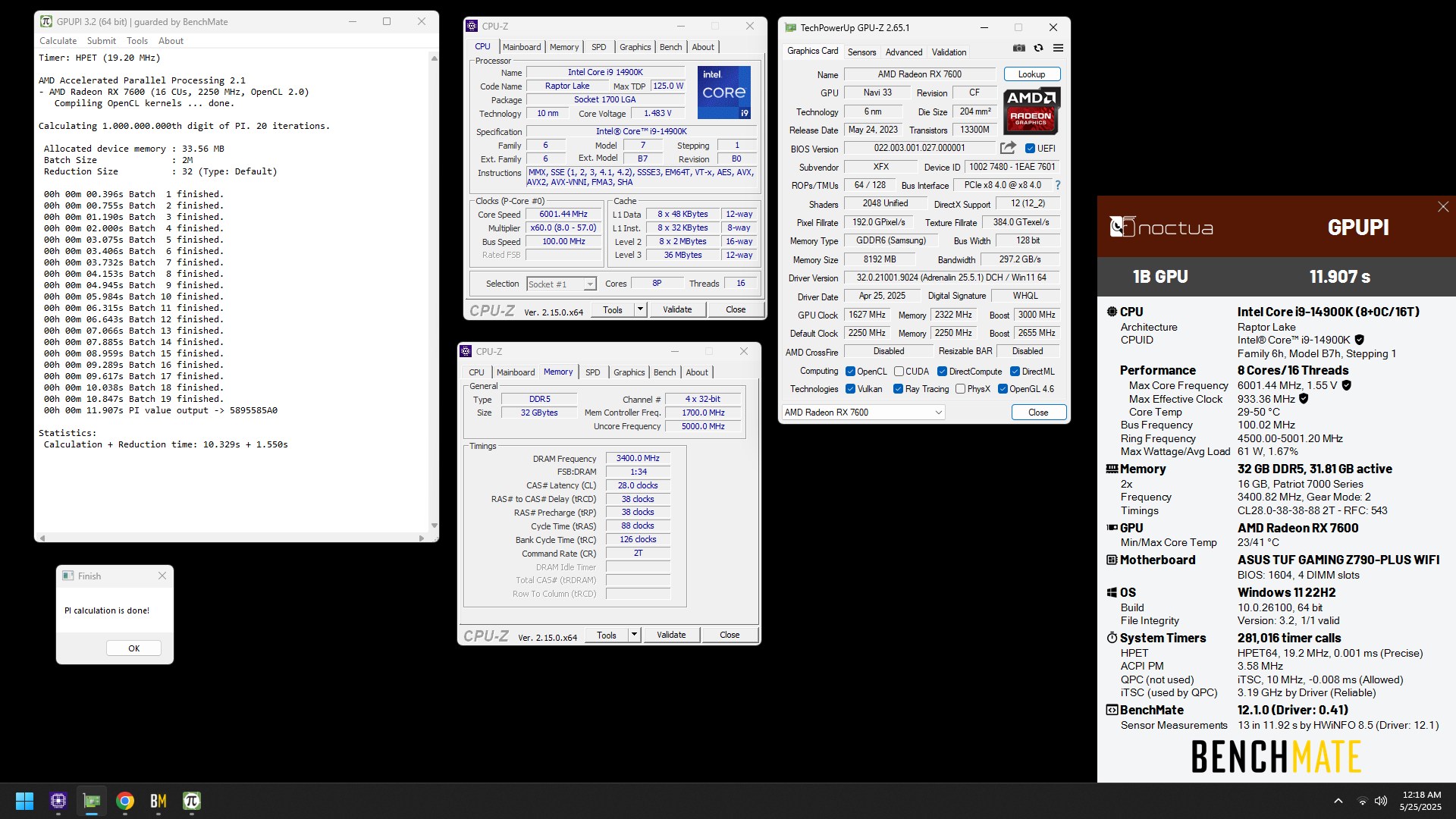Viewport: 1456px width, 819px height.
Task: Open the About menu in GPUPI
Action: point(171,41)
